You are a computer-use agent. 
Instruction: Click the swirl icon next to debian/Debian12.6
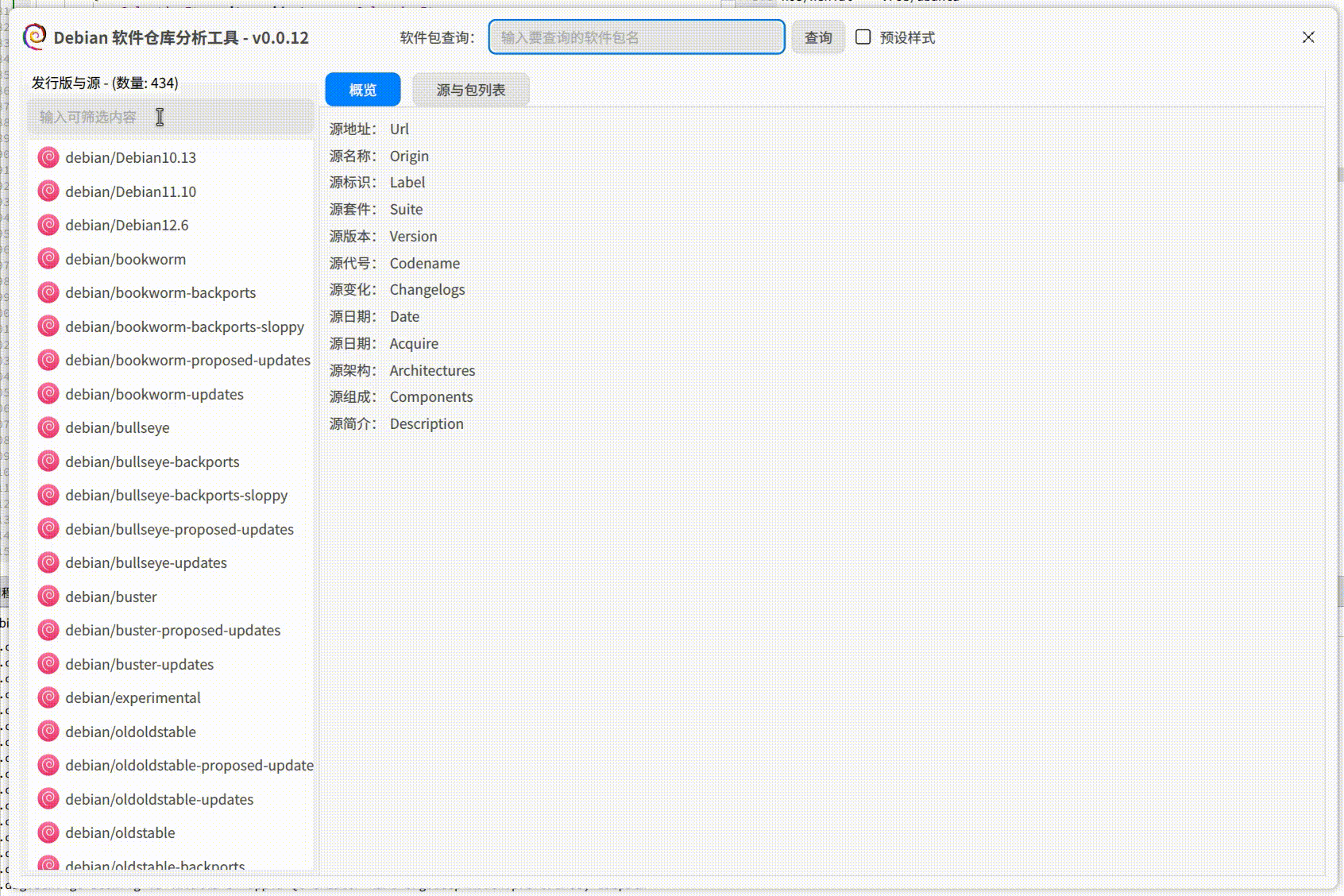(48, 225)
